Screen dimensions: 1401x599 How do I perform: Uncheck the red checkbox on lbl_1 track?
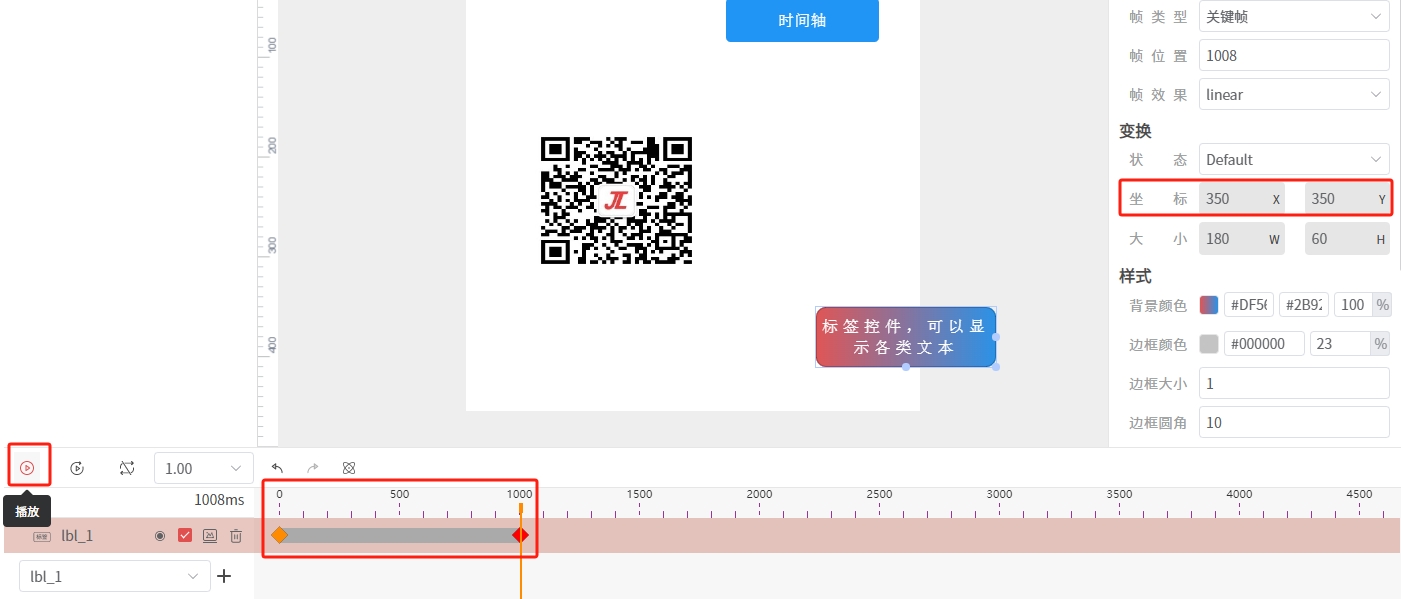click(x=184, y=535)
